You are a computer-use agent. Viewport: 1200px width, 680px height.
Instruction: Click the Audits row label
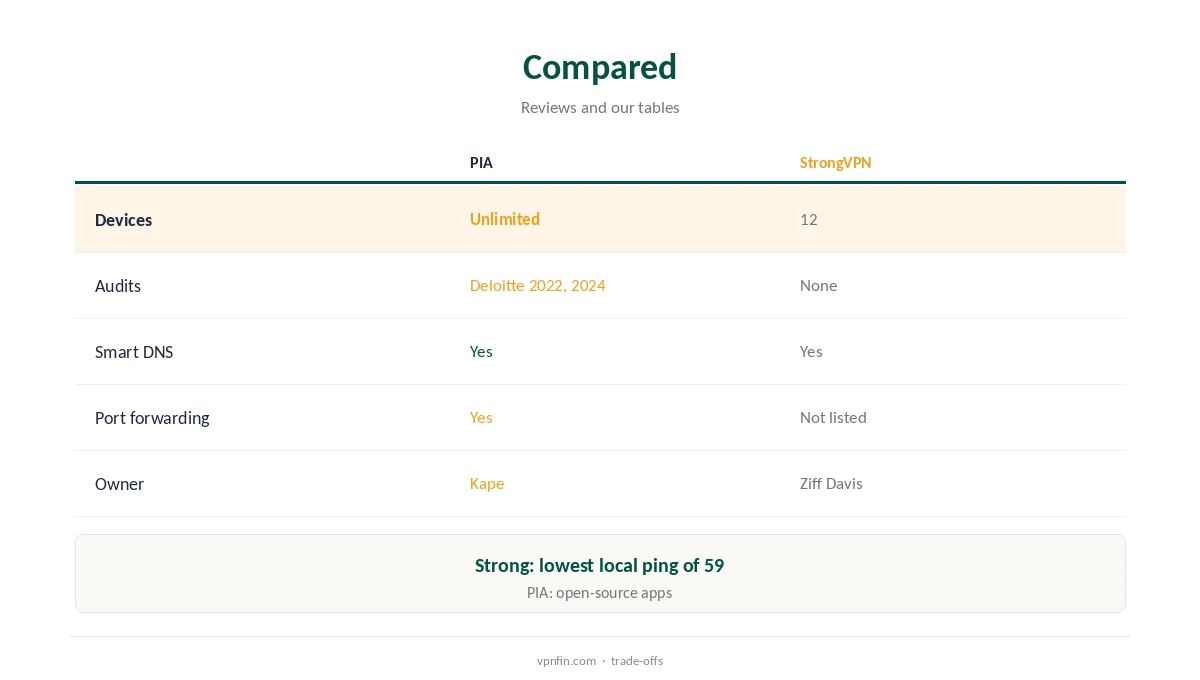click(x=118, y=286)
